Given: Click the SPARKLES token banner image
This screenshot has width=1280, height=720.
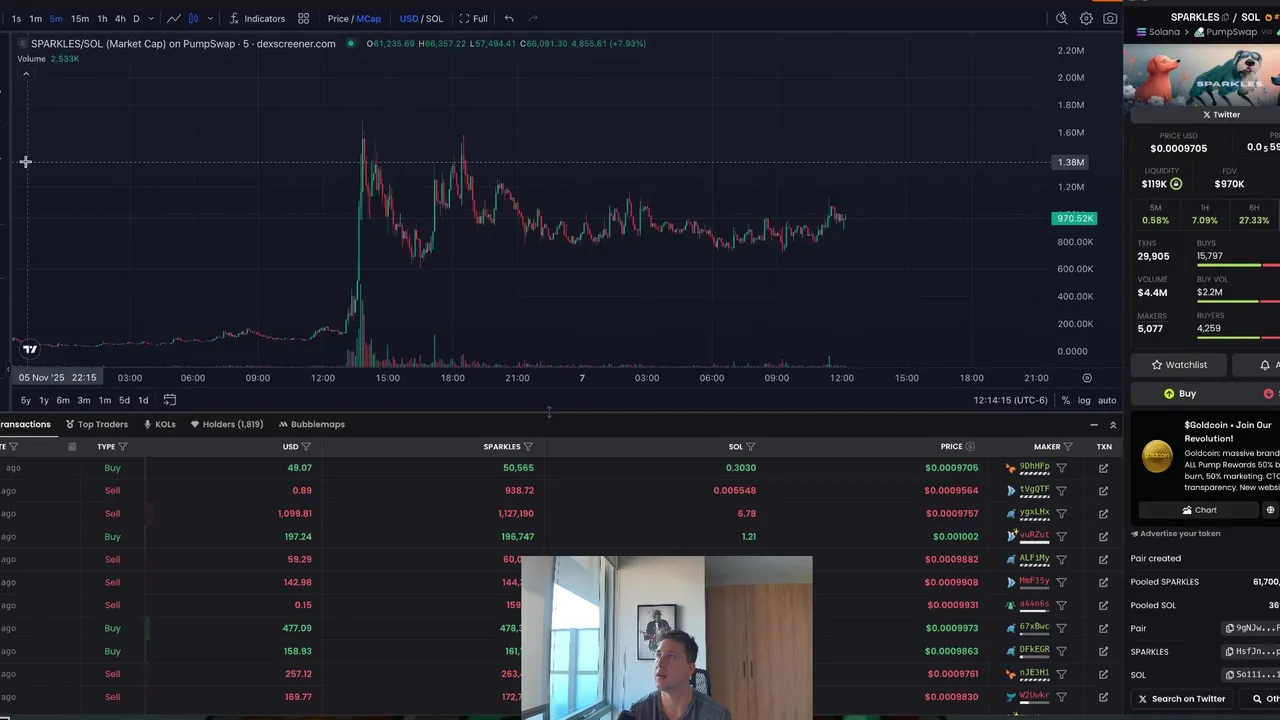Looking at the screenshot, I should [x=1202, y=75].
